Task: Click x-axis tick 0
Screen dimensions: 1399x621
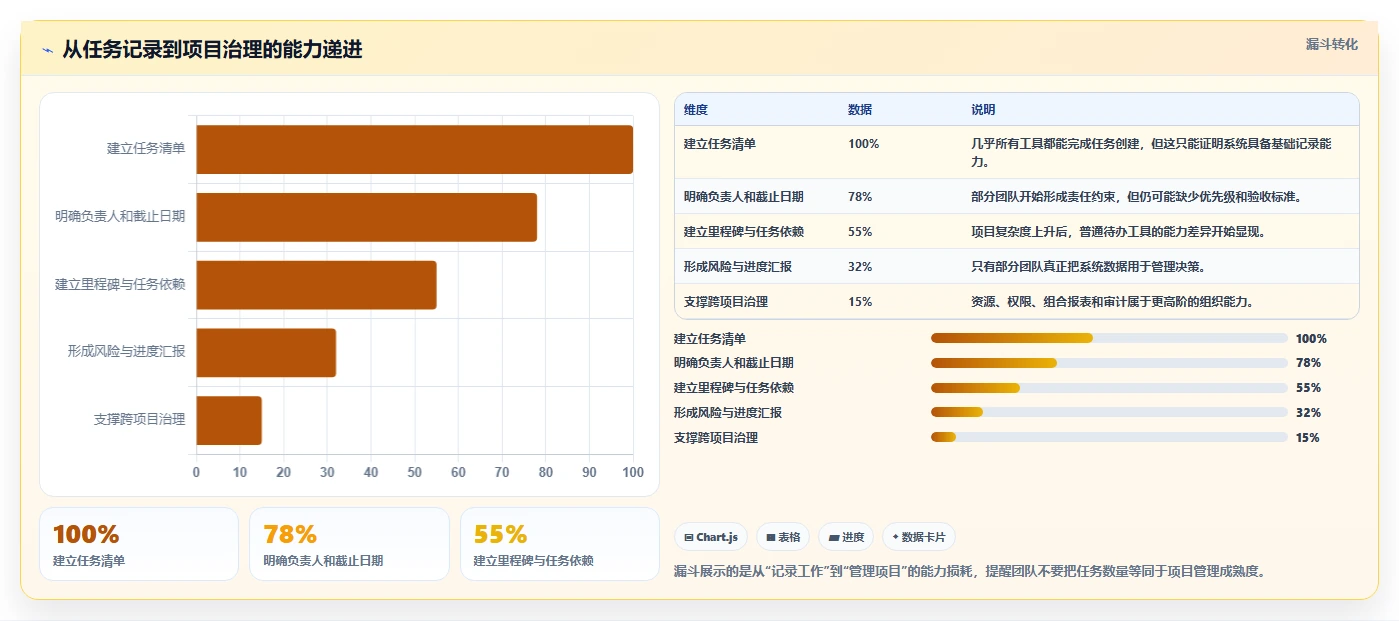Action: tap(196, 472)
